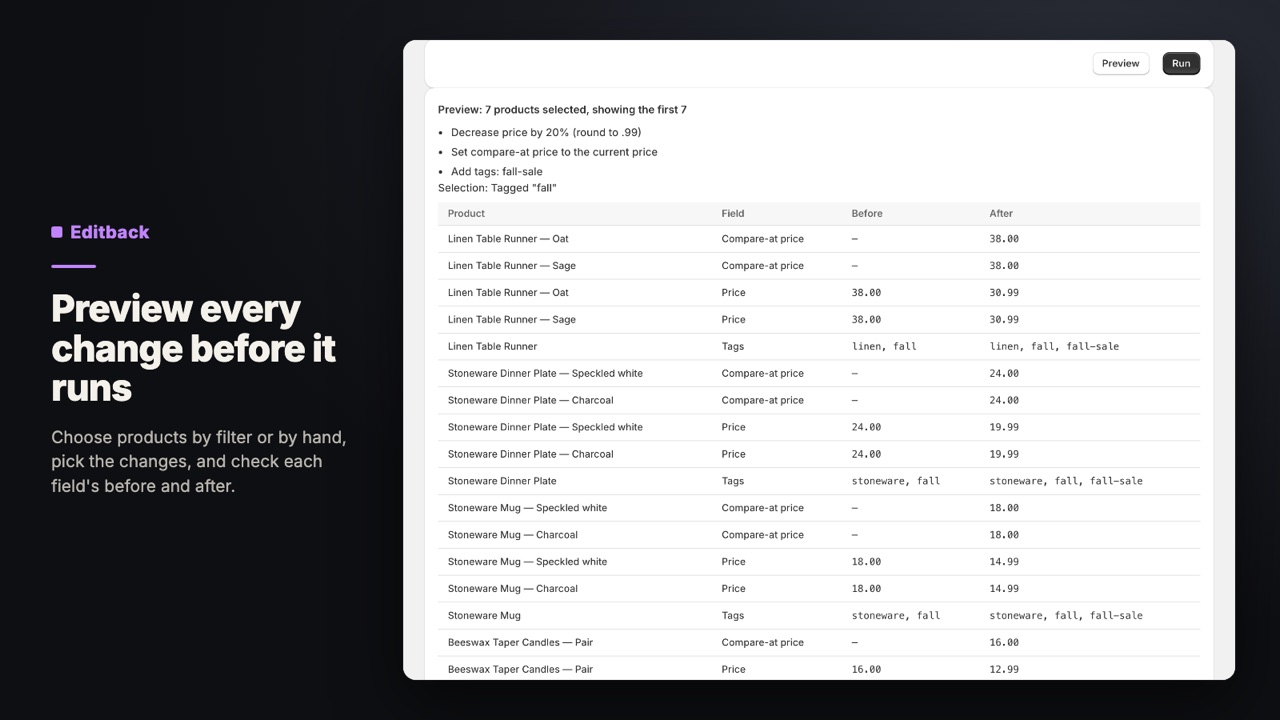
Task: Click the 12.99 after price value
Action: (x=1004, y=670)
